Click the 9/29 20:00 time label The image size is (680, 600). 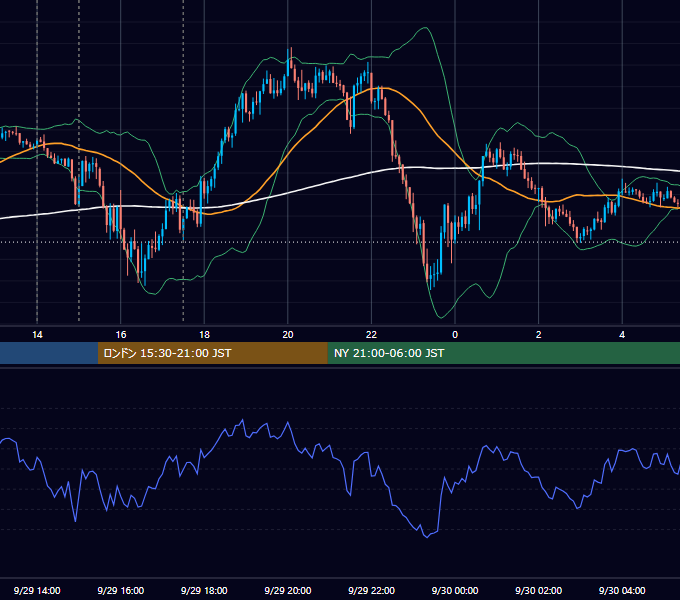(x=288, y=590)
